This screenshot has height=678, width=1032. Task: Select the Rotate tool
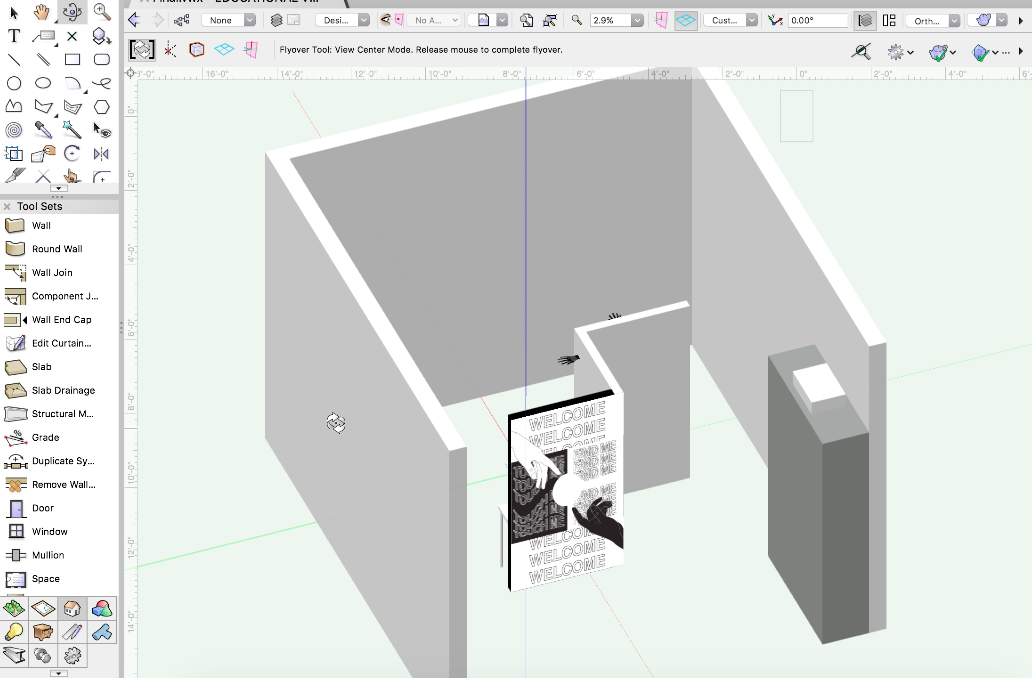[x=72, y=154]
